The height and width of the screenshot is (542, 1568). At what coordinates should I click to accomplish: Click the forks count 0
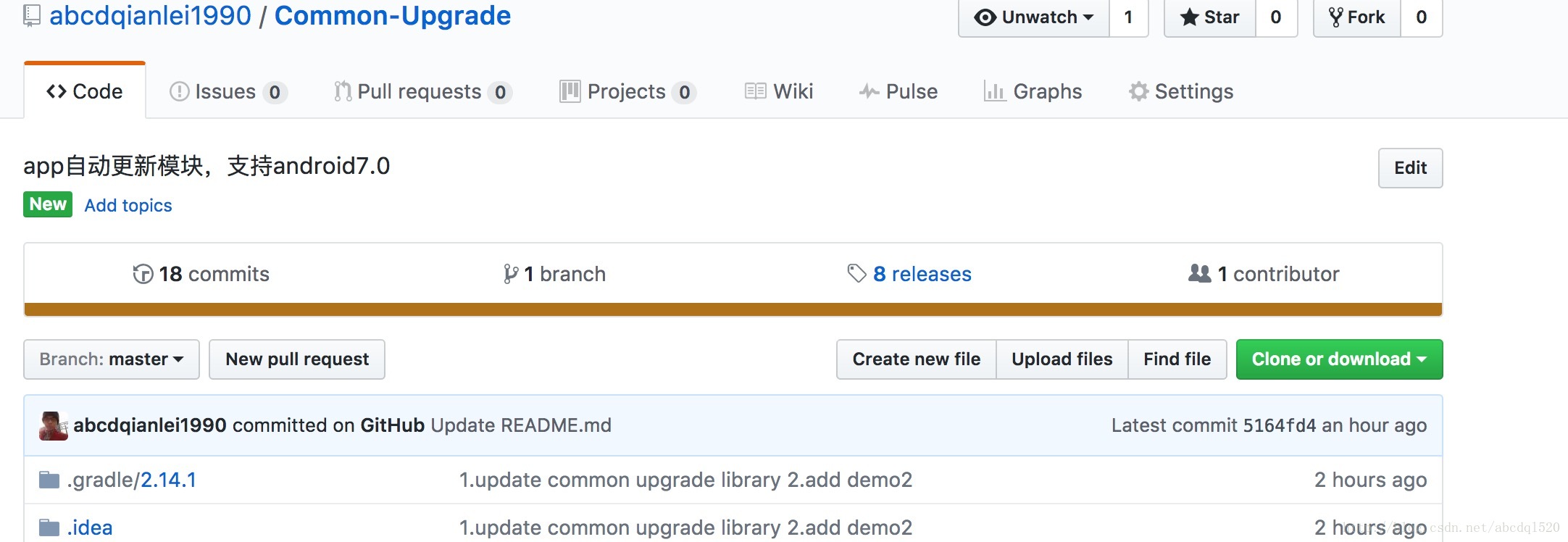click(1422, 17)
